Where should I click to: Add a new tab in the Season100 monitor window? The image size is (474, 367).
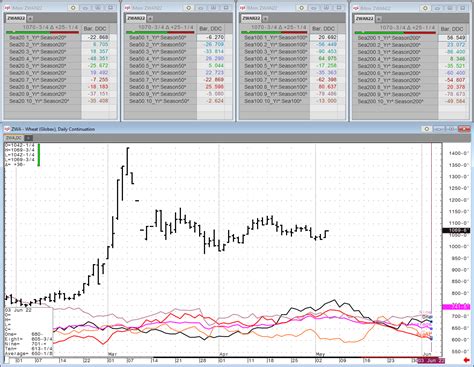(265, 18)
